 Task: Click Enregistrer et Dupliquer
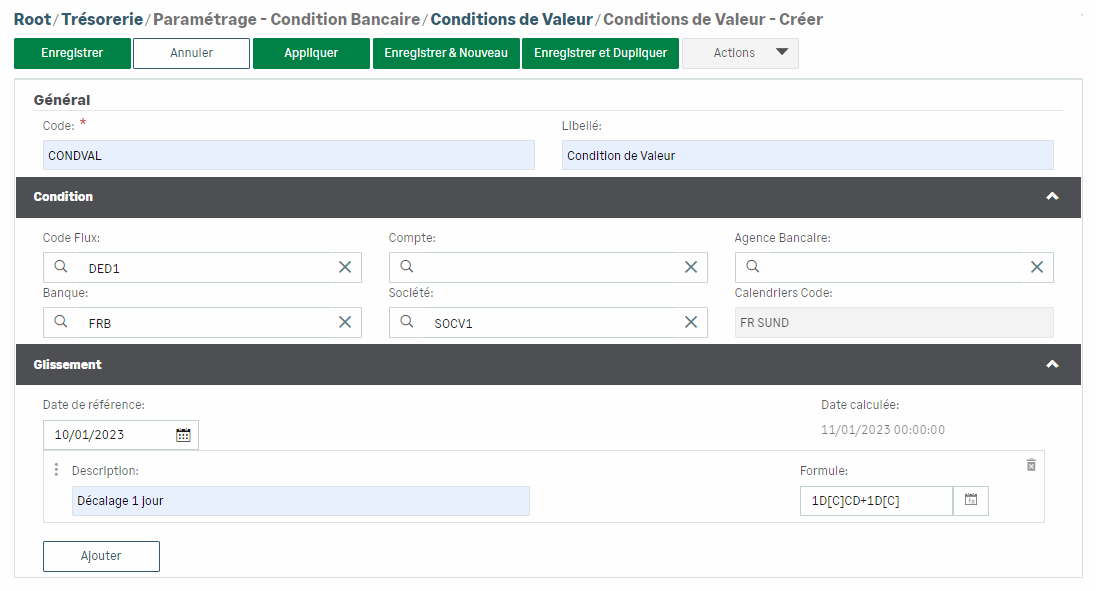coord(600,53)
